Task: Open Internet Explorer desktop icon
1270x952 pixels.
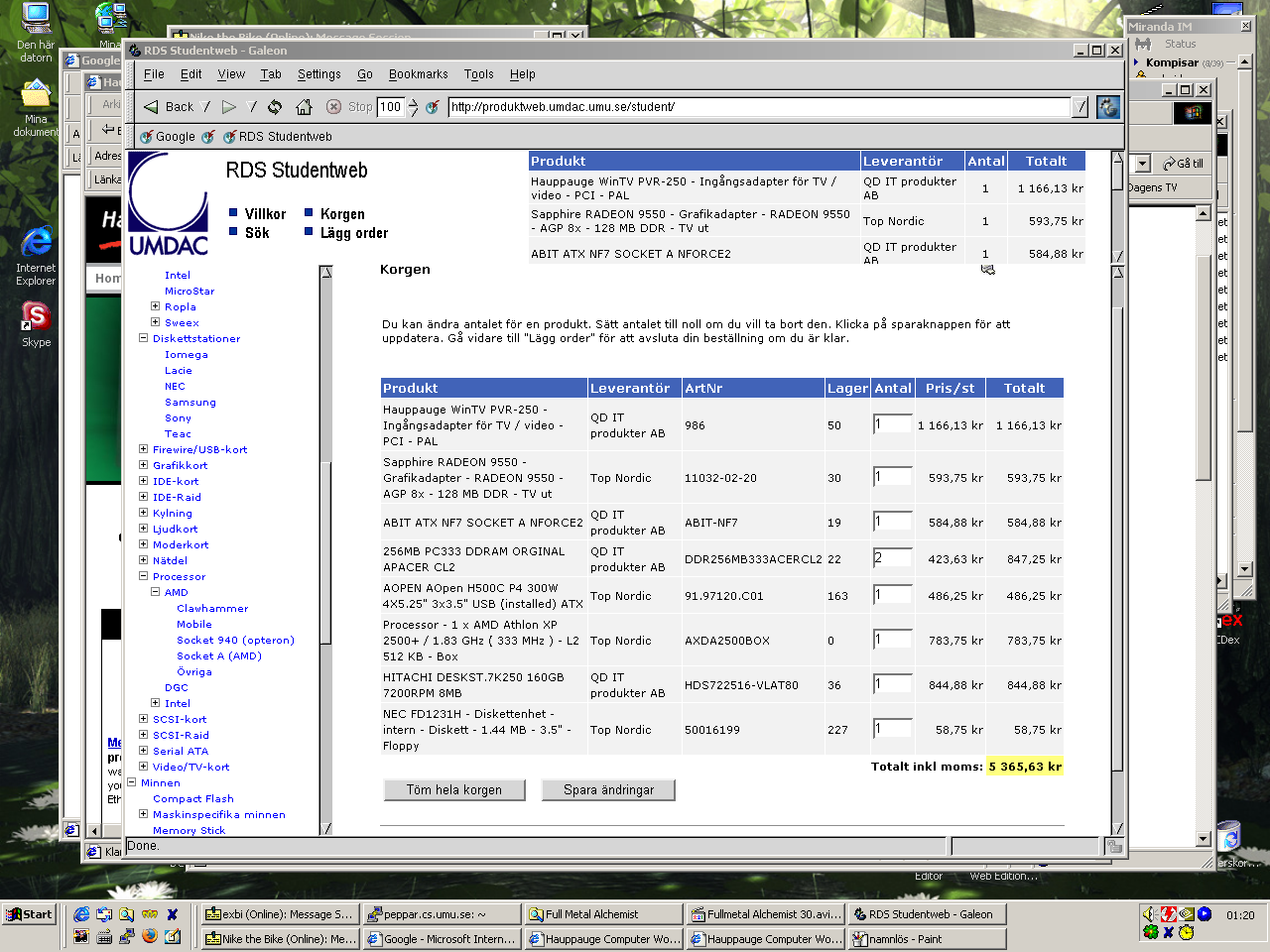Action: tap(36, 257)
